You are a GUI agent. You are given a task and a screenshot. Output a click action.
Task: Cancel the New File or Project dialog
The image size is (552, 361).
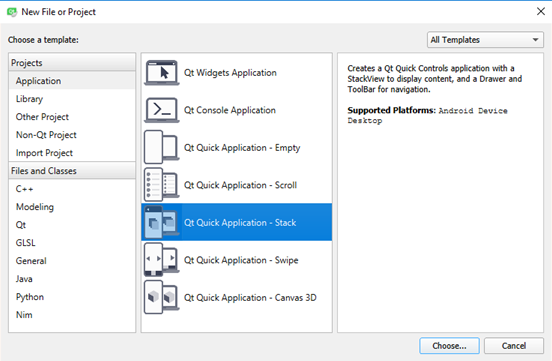[514, 346]
